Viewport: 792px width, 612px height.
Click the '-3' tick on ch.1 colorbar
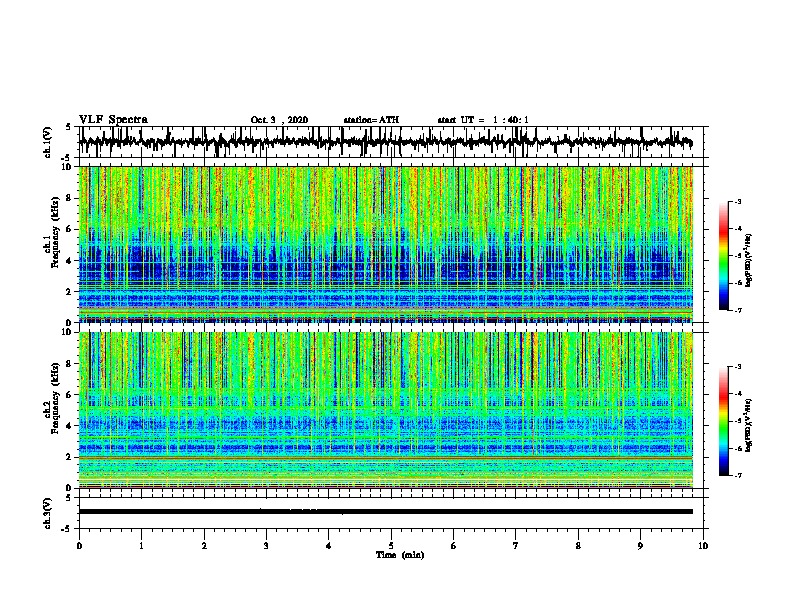738,201
